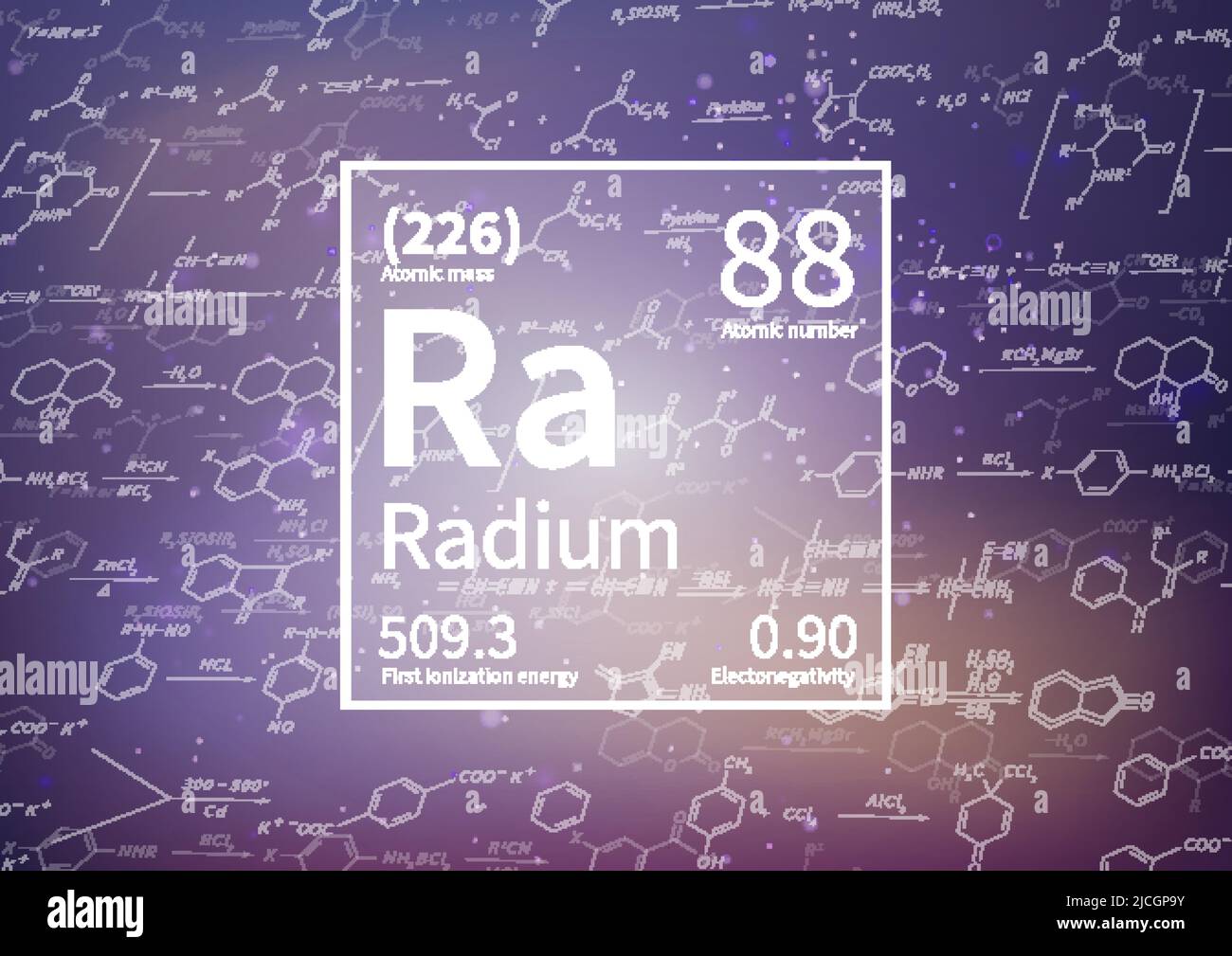Screen dimensions: 1232x956
Task: Click the 'Atomic number' label
Action: [790, 332]
